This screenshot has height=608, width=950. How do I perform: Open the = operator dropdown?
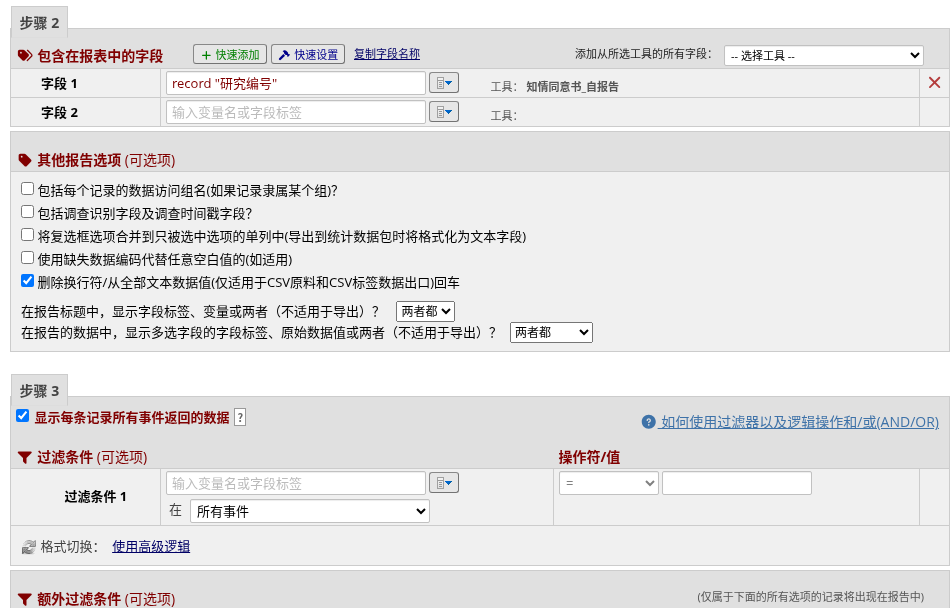click(608, 483)
